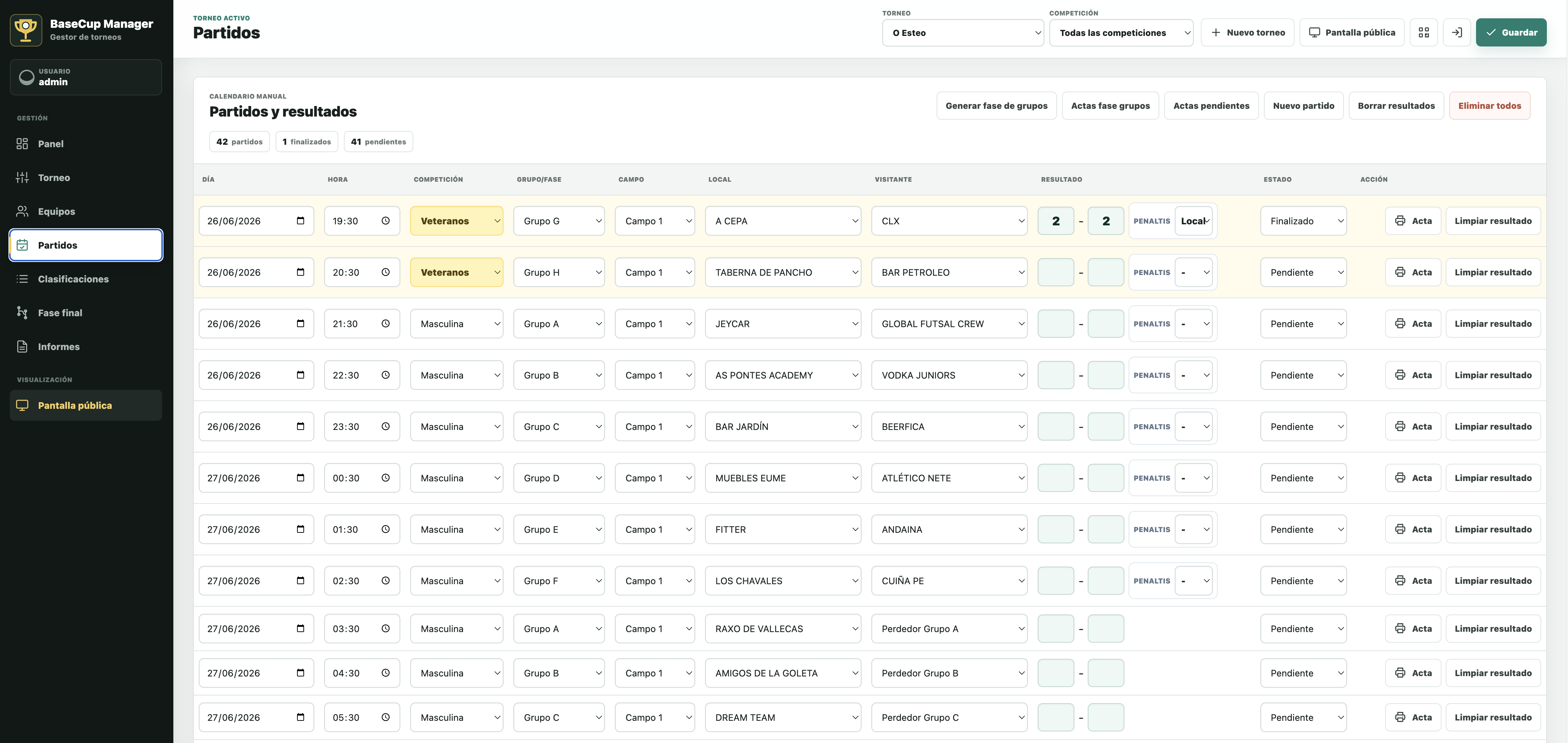Open the Todas las competiciones dropdown
This screenshot has height=743, width=1568.
[x=1121, y=33]
